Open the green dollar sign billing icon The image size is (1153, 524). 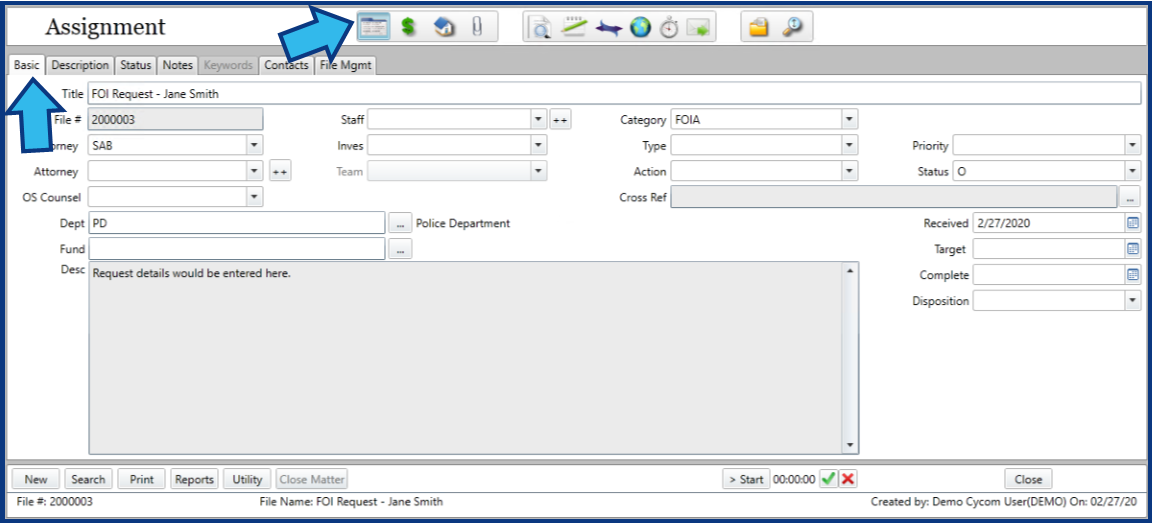409,27
